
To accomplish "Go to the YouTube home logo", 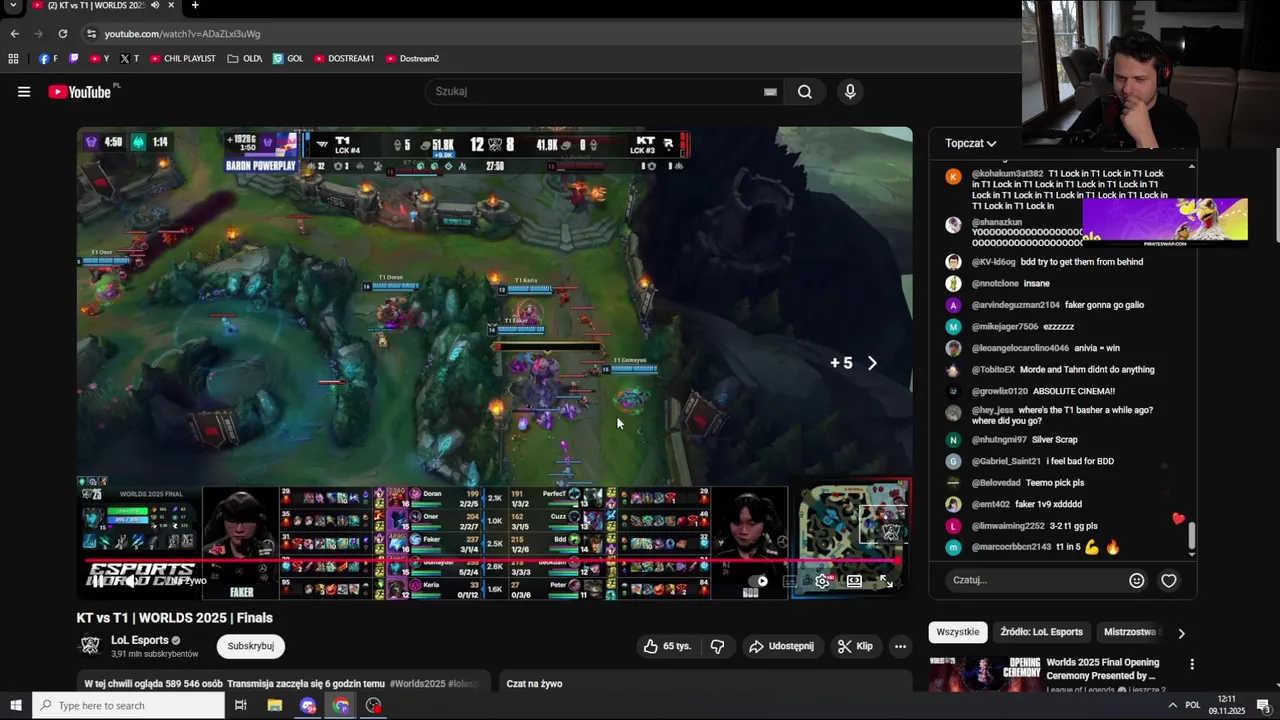I will point(80,92).
